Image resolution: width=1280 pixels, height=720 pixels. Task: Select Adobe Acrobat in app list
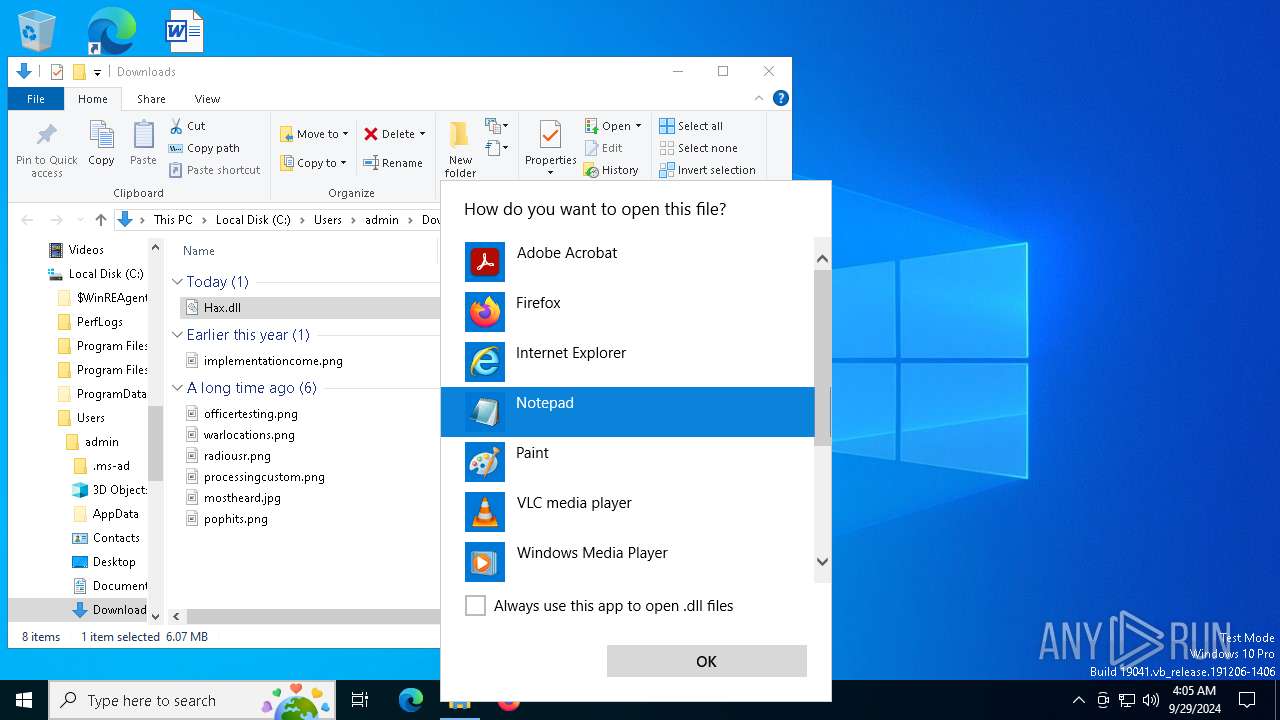point(628,262)
